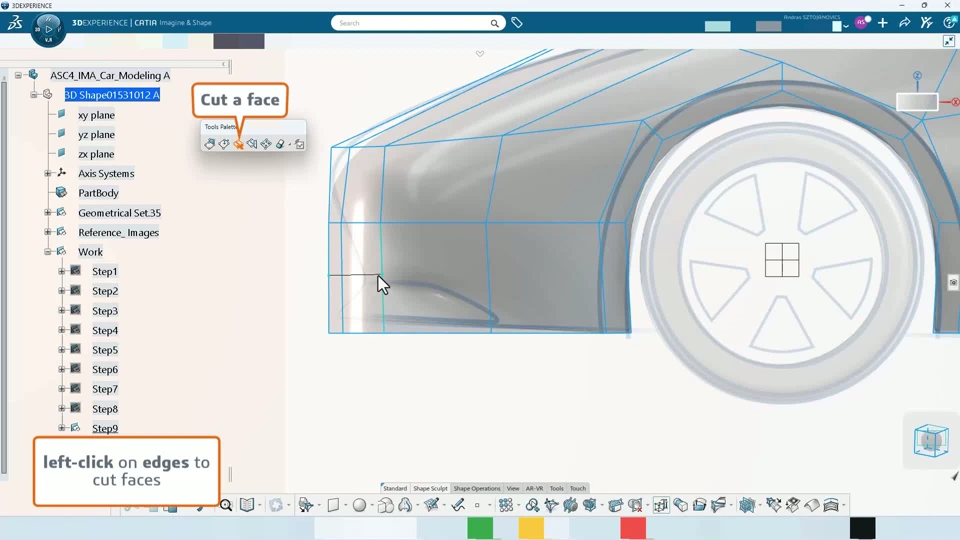Click the view cube at right edge
Screen dimensions: 960x540
pos(931,440)
